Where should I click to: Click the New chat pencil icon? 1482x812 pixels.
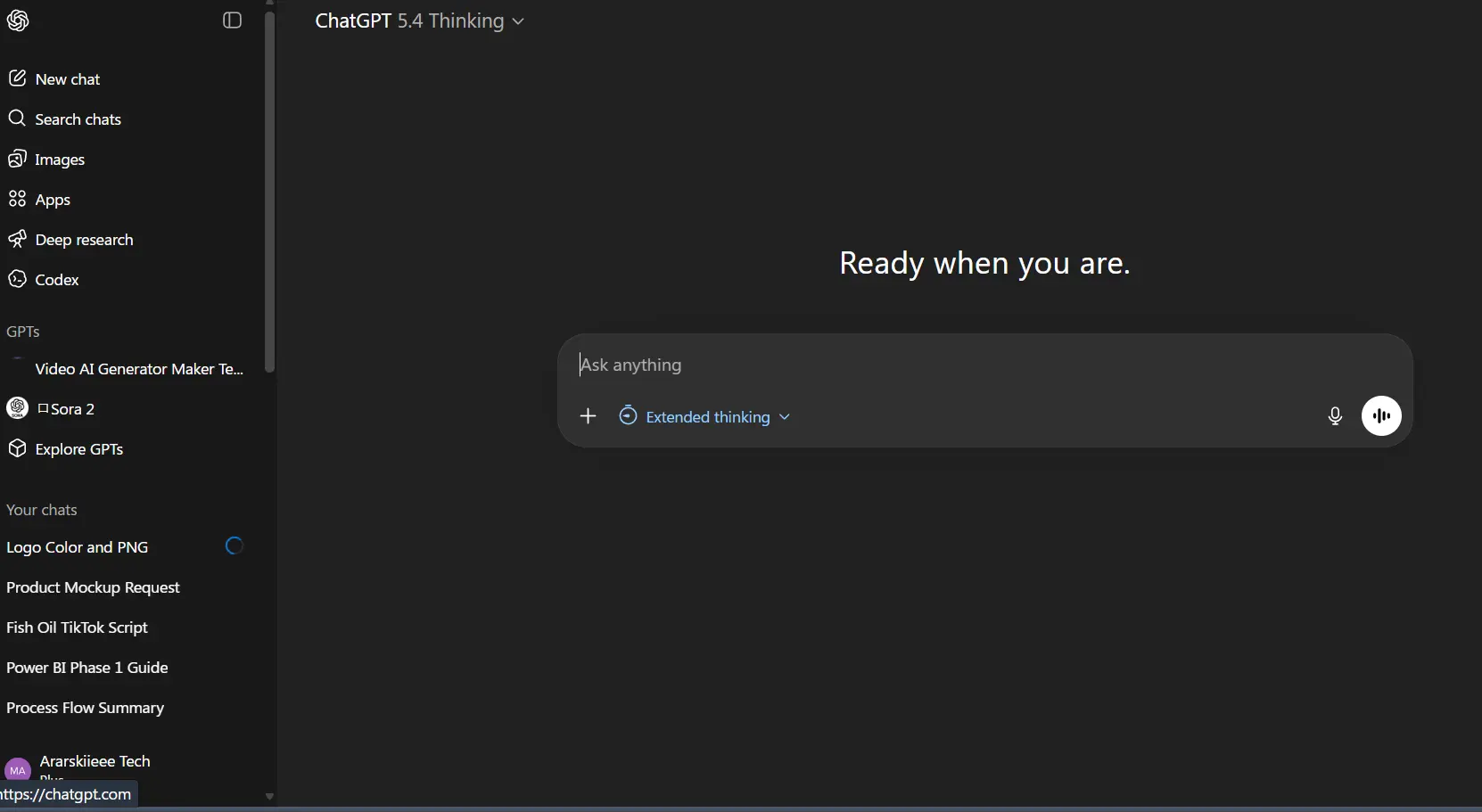(17, 78)
